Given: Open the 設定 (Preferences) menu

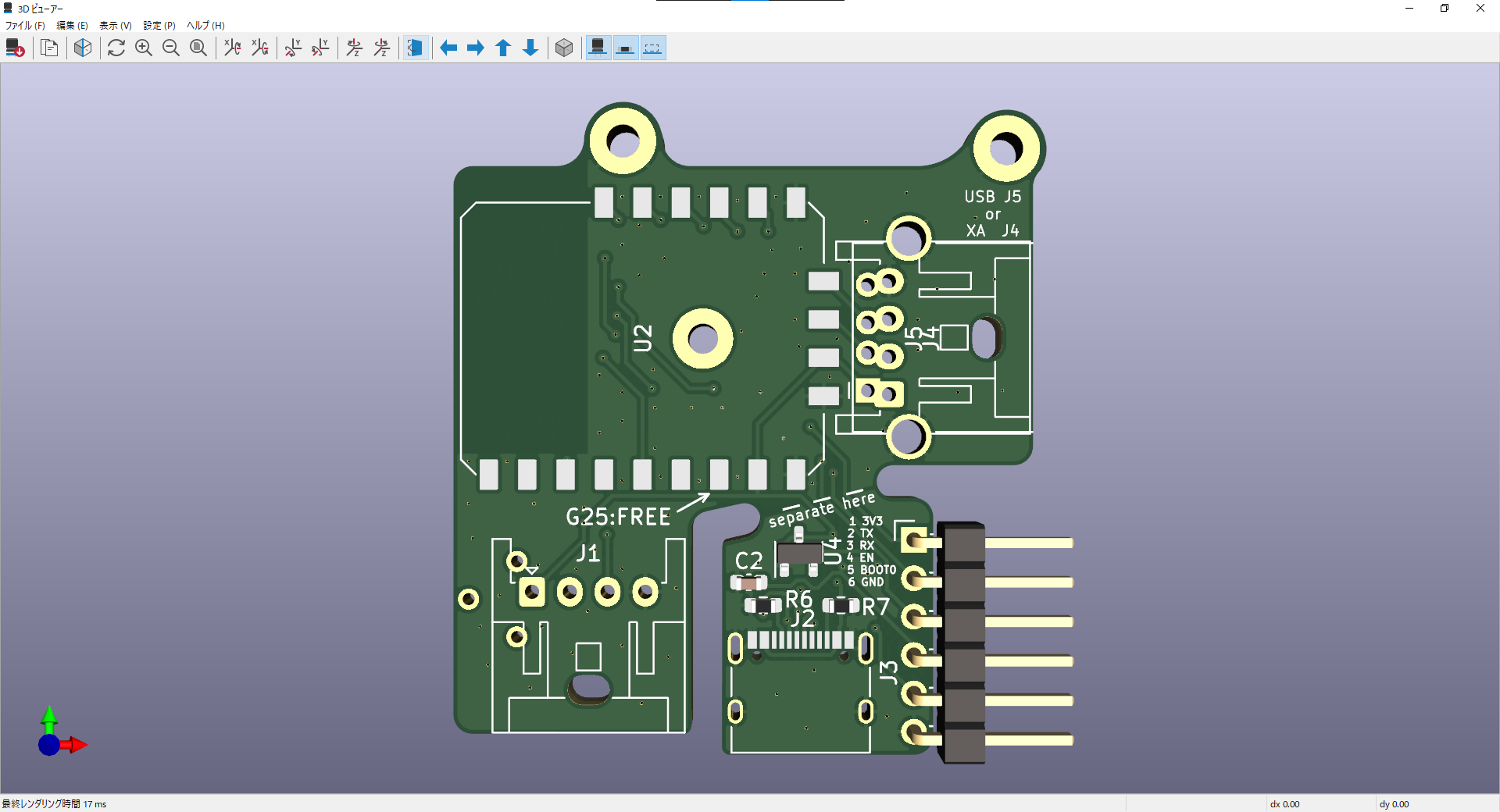Looking at the screenshot, I should (158, 25).
